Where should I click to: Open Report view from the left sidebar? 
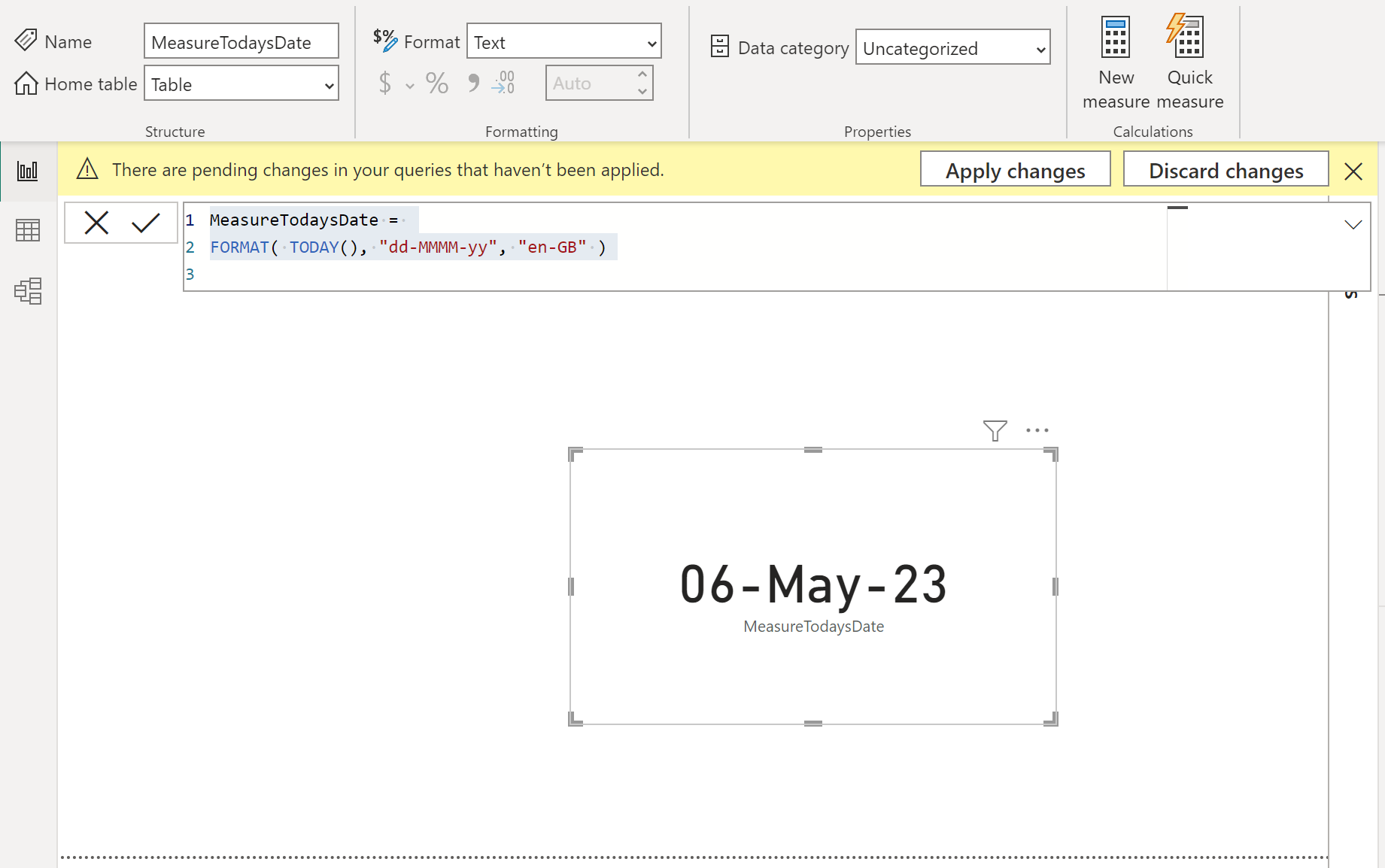tap(28, 171)
